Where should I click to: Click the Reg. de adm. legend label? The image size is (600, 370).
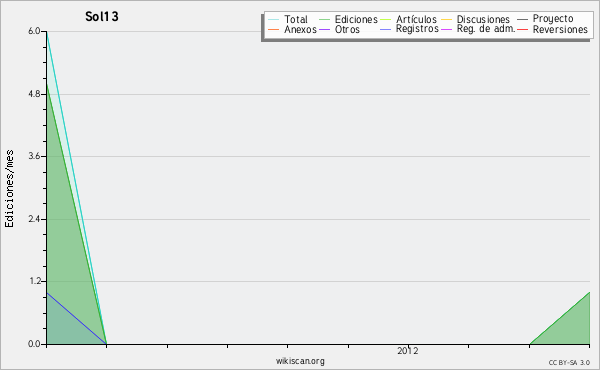pos(486,29)
